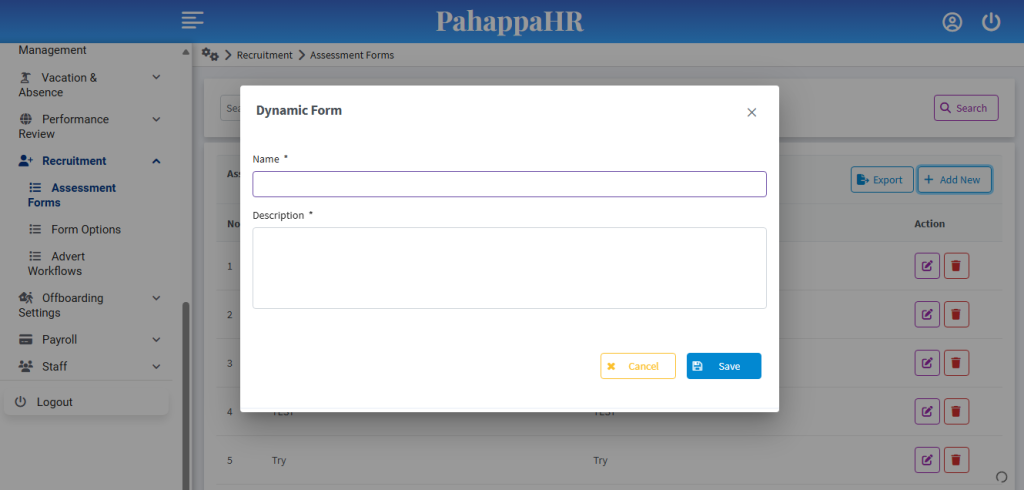The height and width of the screenshot is (490, 1024).
Task: Click the hamburger menu icon in header
Action: click(x=193, y=20)
